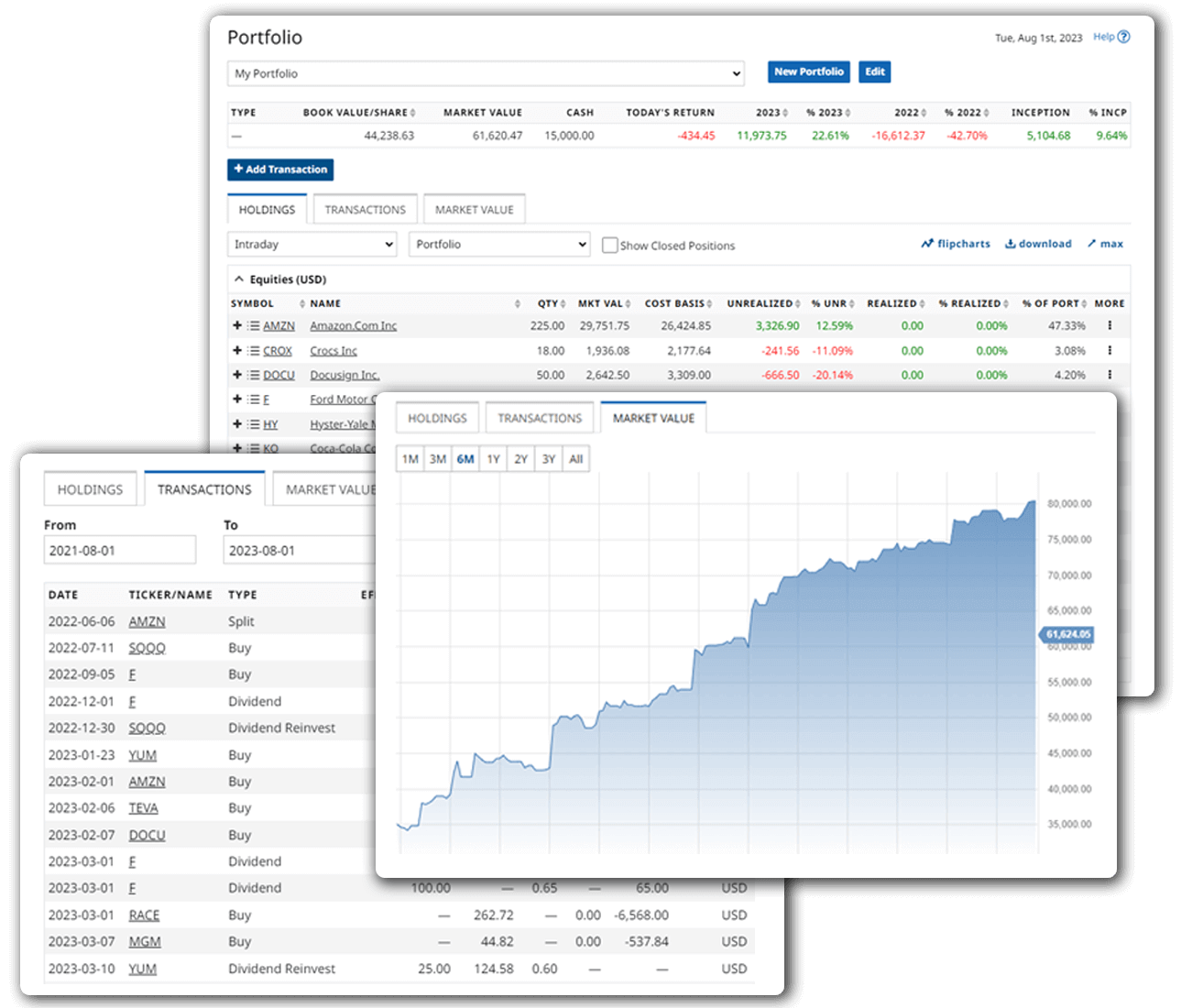
Task: Open the Intraday dropdown
Action: [x=312, y=244]
